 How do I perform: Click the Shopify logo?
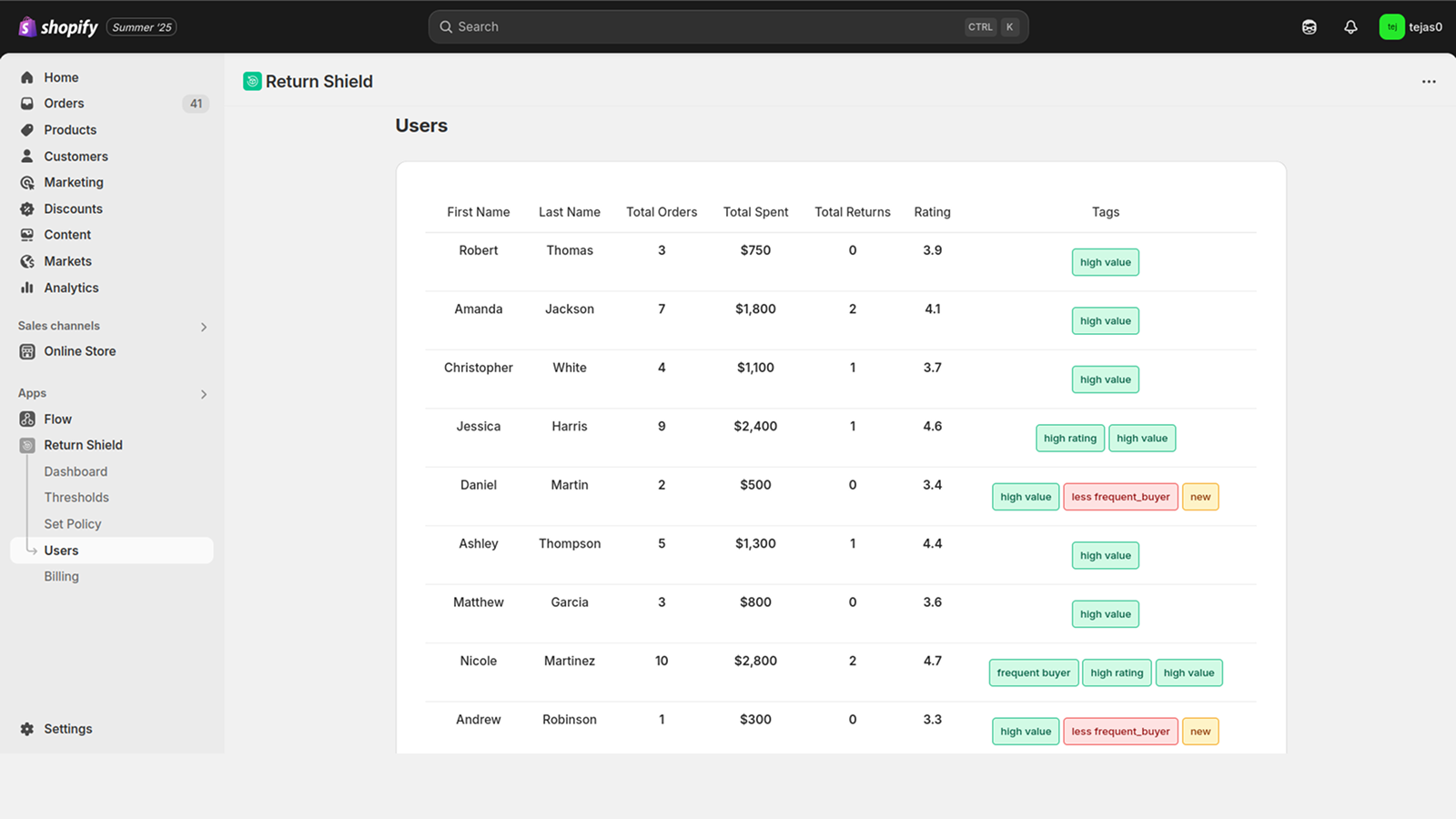pos(58,27)
